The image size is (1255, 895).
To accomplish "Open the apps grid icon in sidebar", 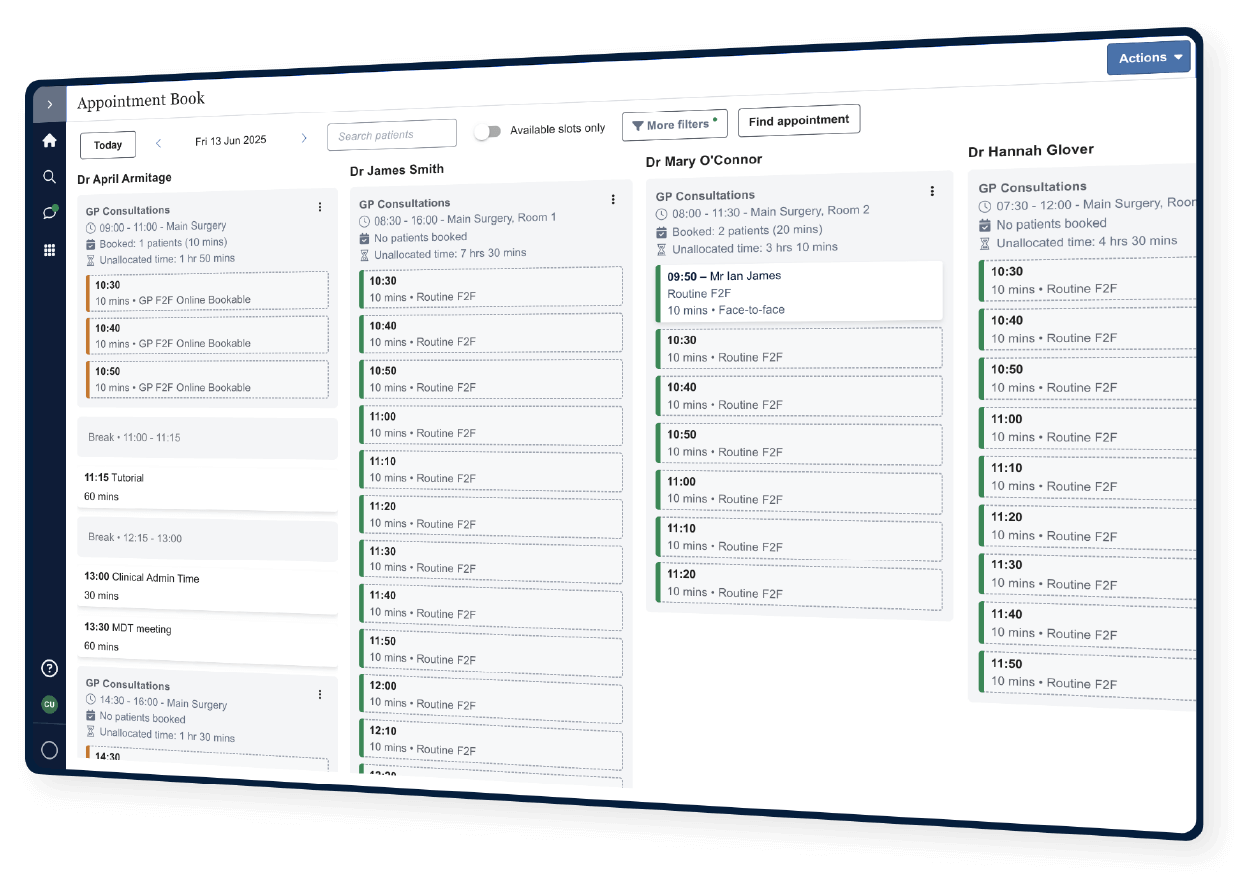I will tap(50, 250).
